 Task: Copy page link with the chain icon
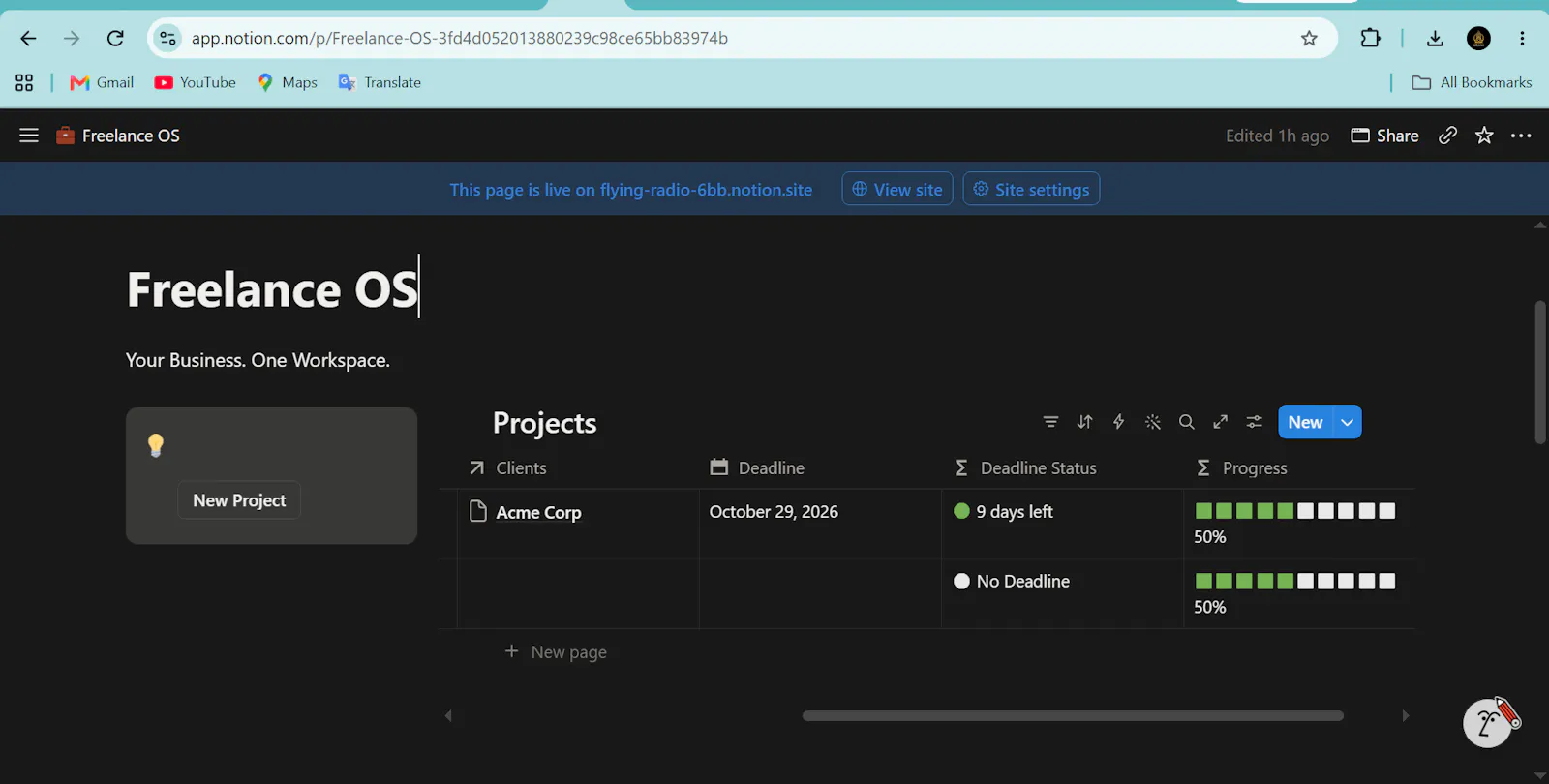(1447, 136)
